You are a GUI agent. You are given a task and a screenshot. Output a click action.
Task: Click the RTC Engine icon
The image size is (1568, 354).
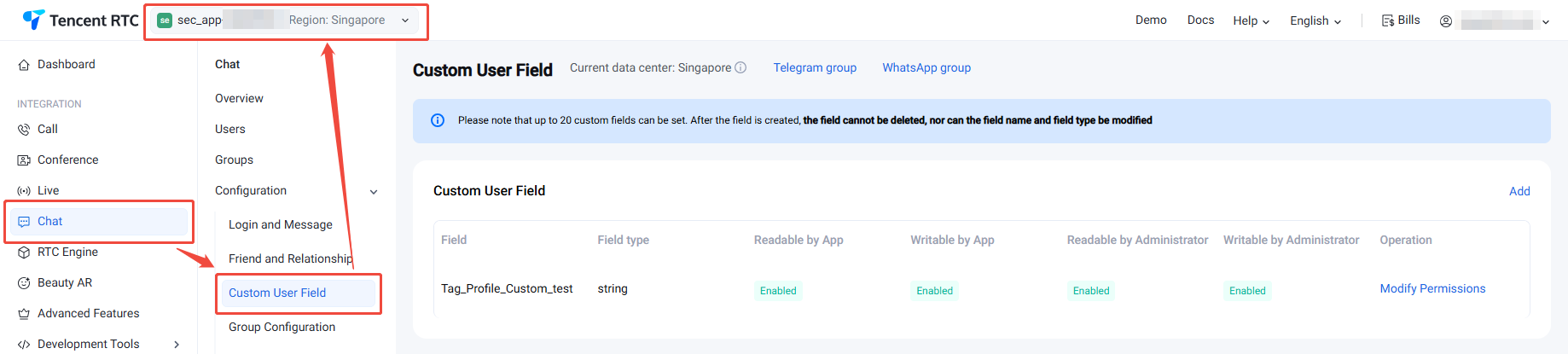(x=24, y=252)
